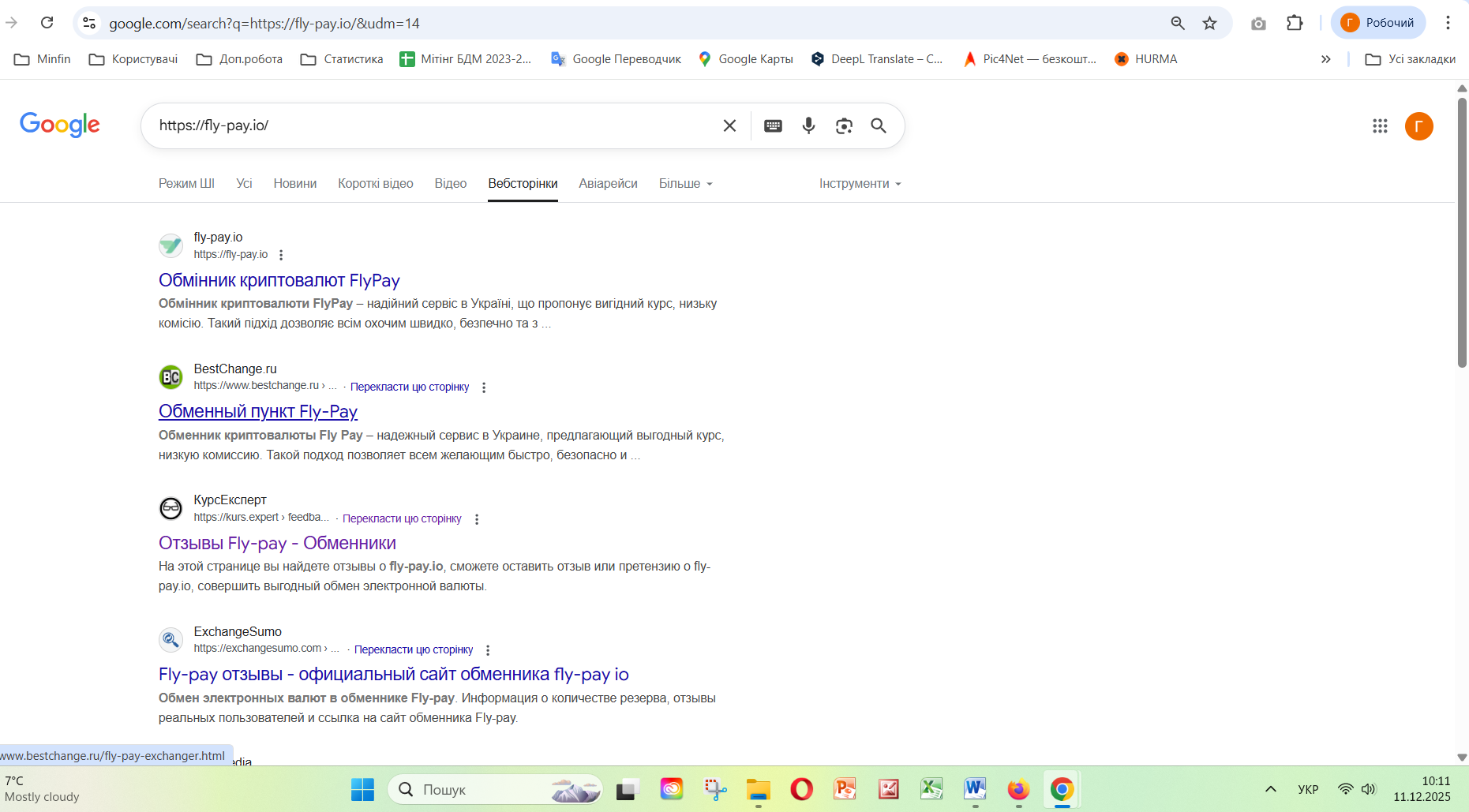The image size is (1469, 812).
Task: Open the Extensions puzzle icon
Action: coord(1295,23)
